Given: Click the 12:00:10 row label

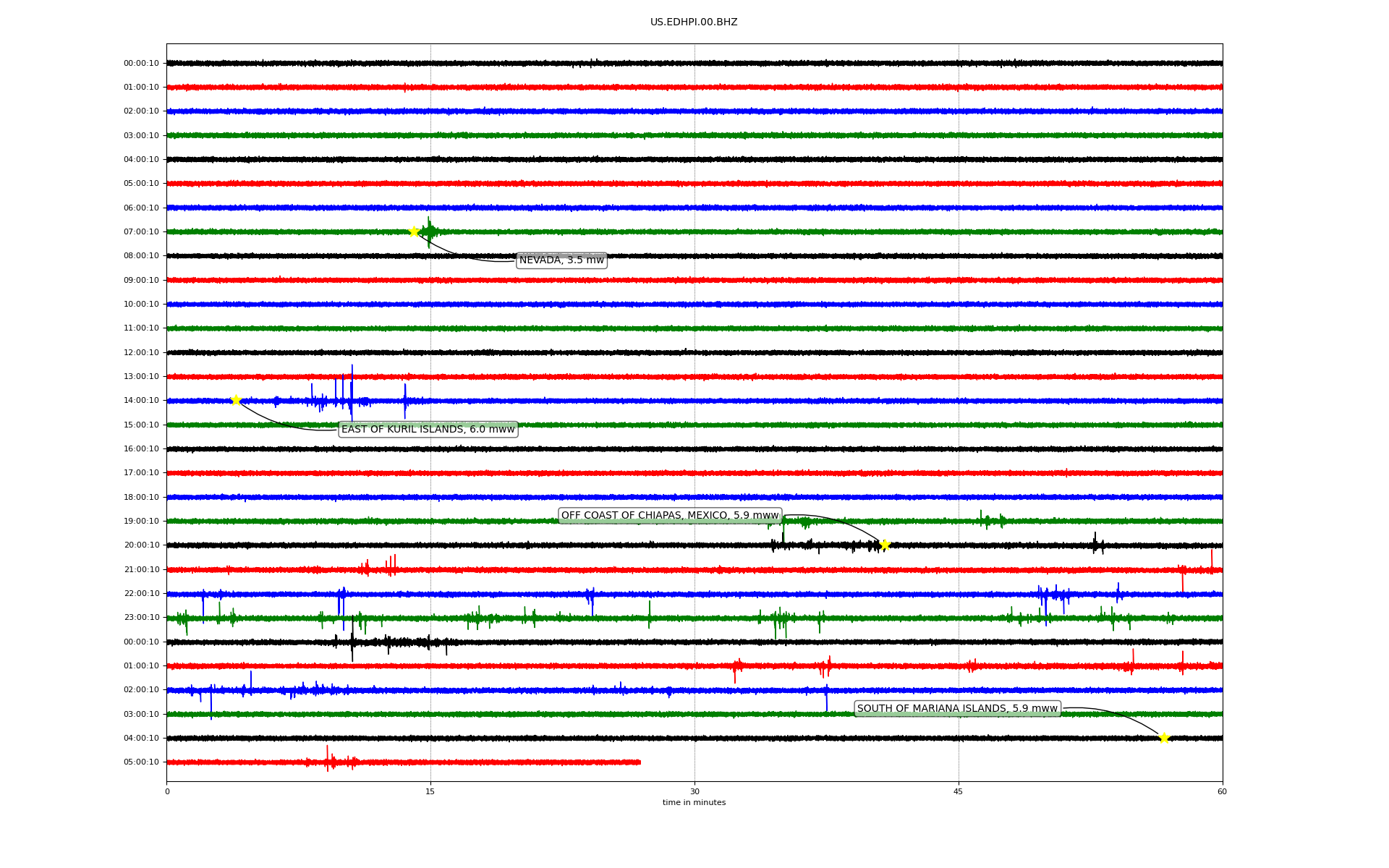Looking at the screenshot, I should click(141, 352).
